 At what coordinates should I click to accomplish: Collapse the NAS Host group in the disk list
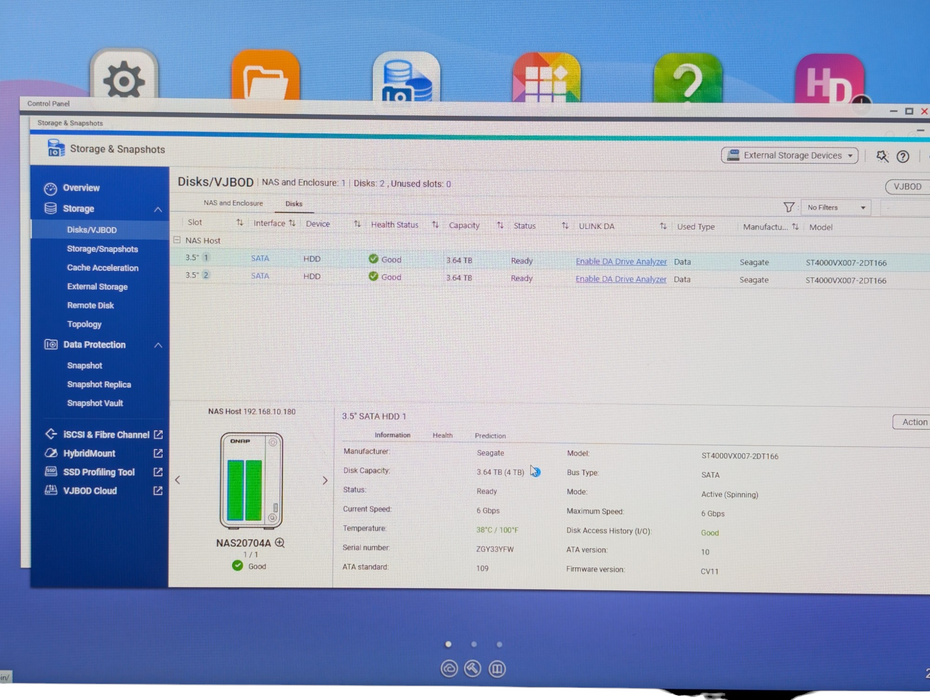(x=177, y=241)
